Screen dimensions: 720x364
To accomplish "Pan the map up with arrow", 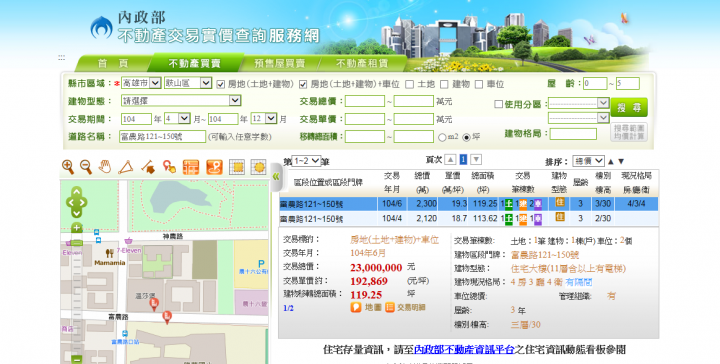I will (x=76, y=191).
